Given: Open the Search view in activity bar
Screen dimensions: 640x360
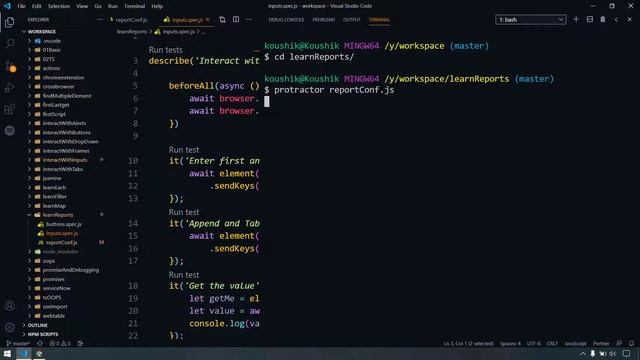Looking at the screenshot, I should (x=10, y=43).
